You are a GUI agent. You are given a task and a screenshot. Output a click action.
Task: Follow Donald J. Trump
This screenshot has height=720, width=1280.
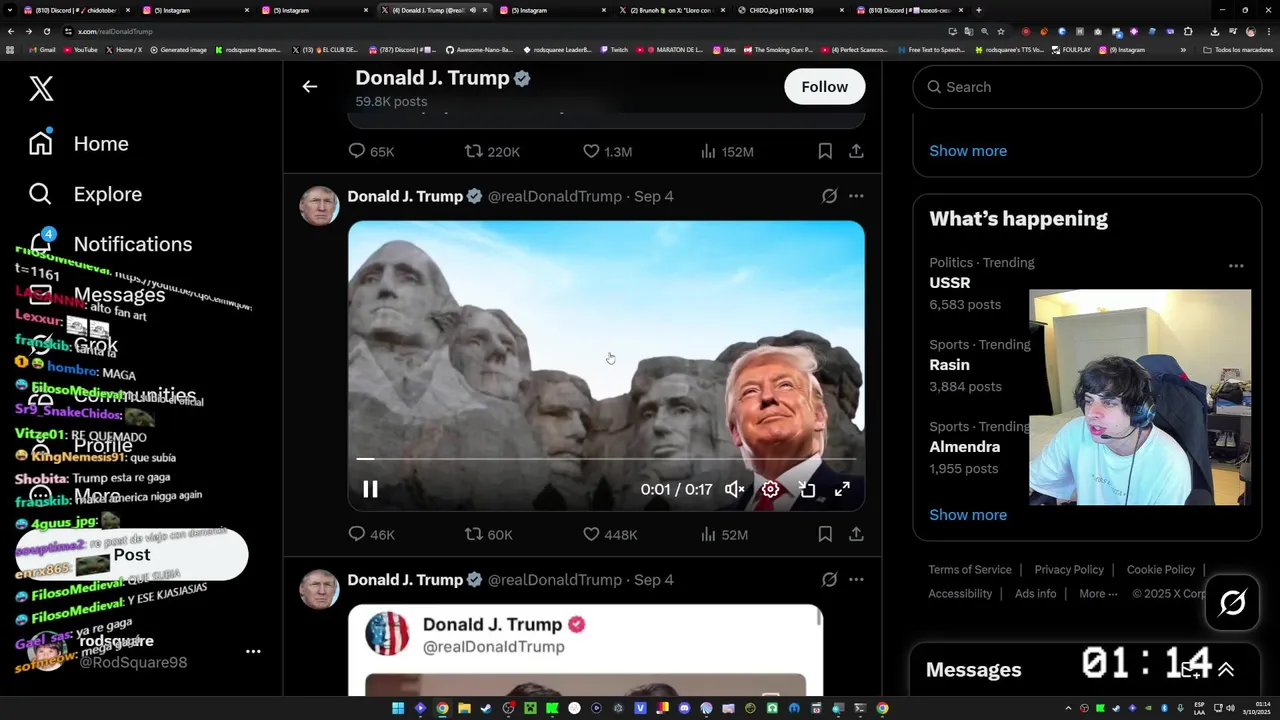[824, 87]
